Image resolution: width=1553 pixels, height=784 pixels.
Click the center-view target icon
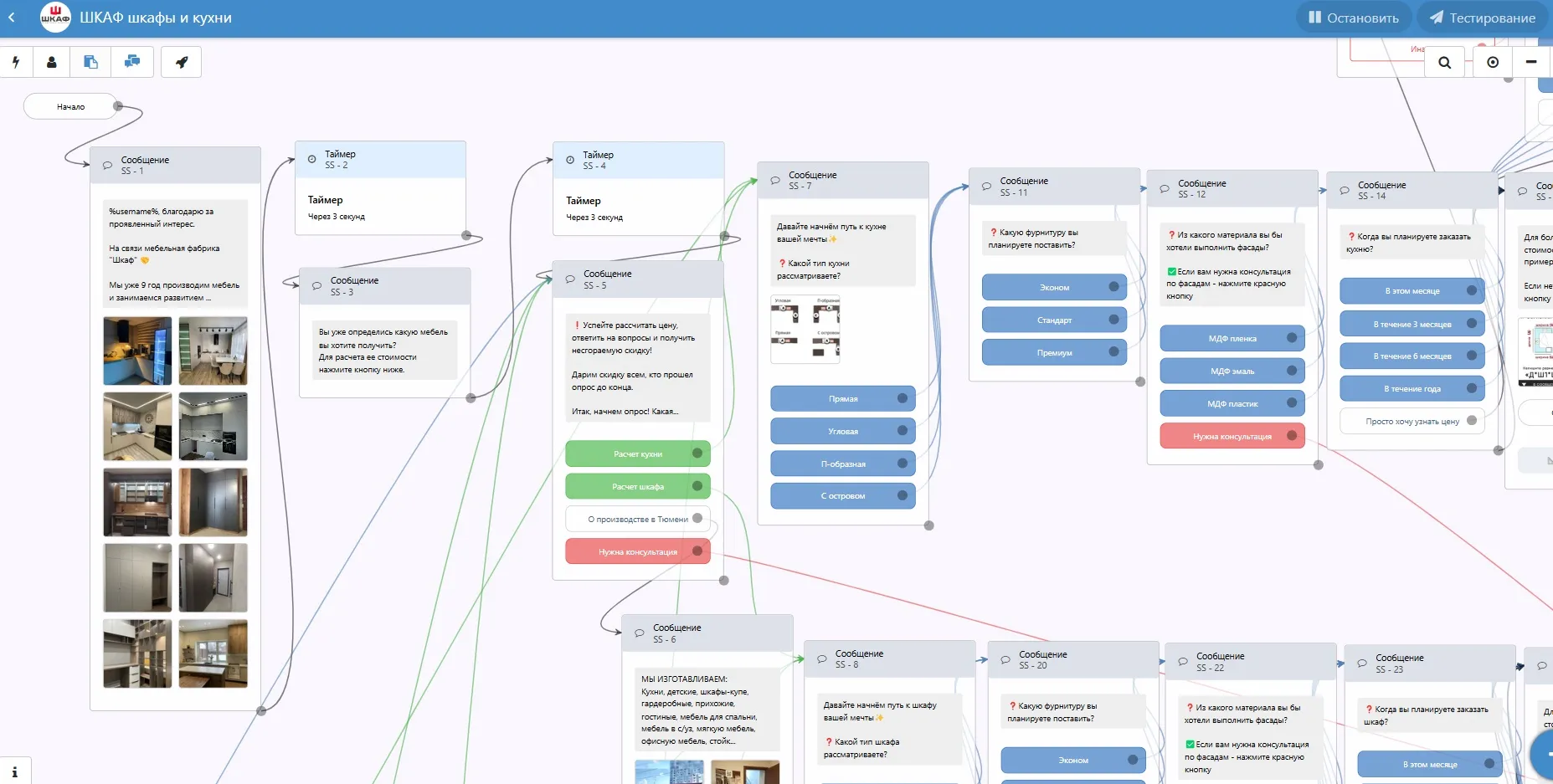click(x=1493, y=62)
